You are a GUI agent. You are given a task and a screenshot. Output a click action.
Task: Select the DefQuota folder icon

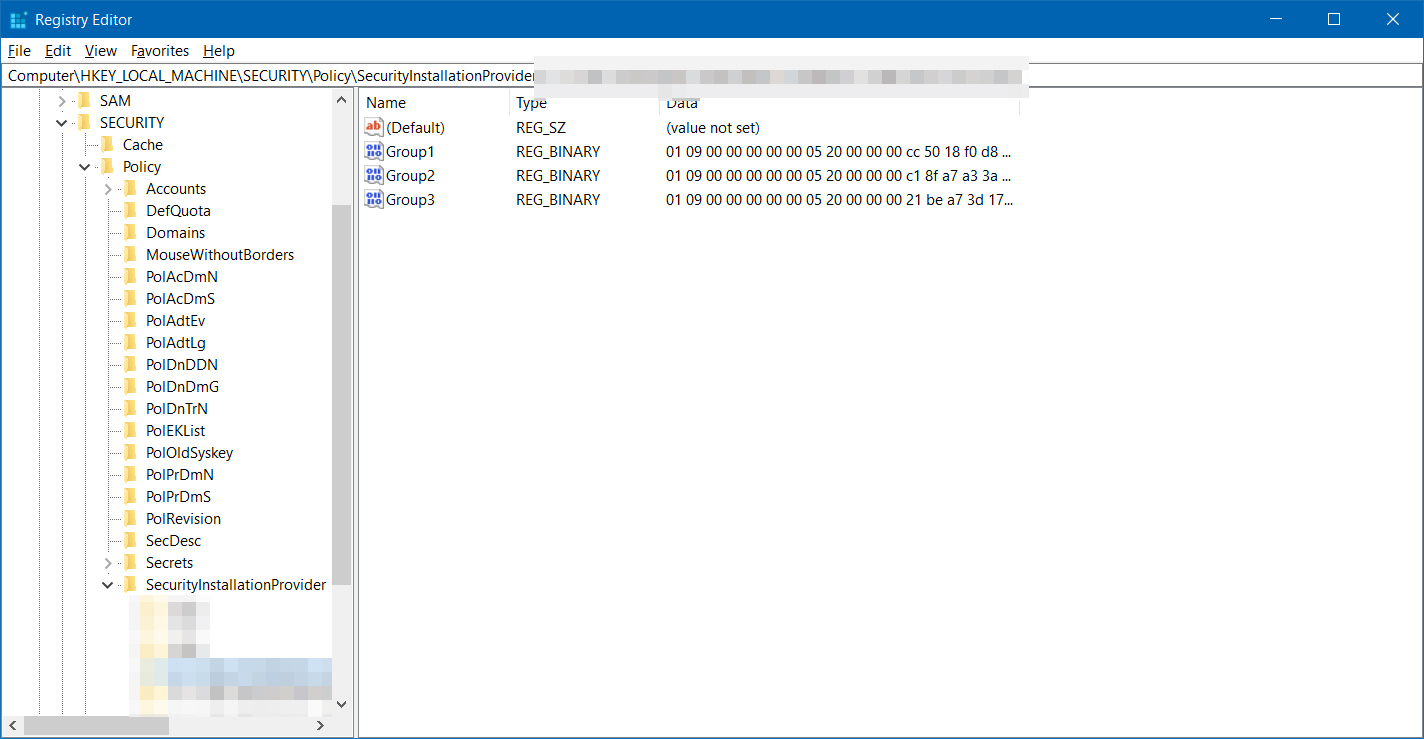[130, 211]
